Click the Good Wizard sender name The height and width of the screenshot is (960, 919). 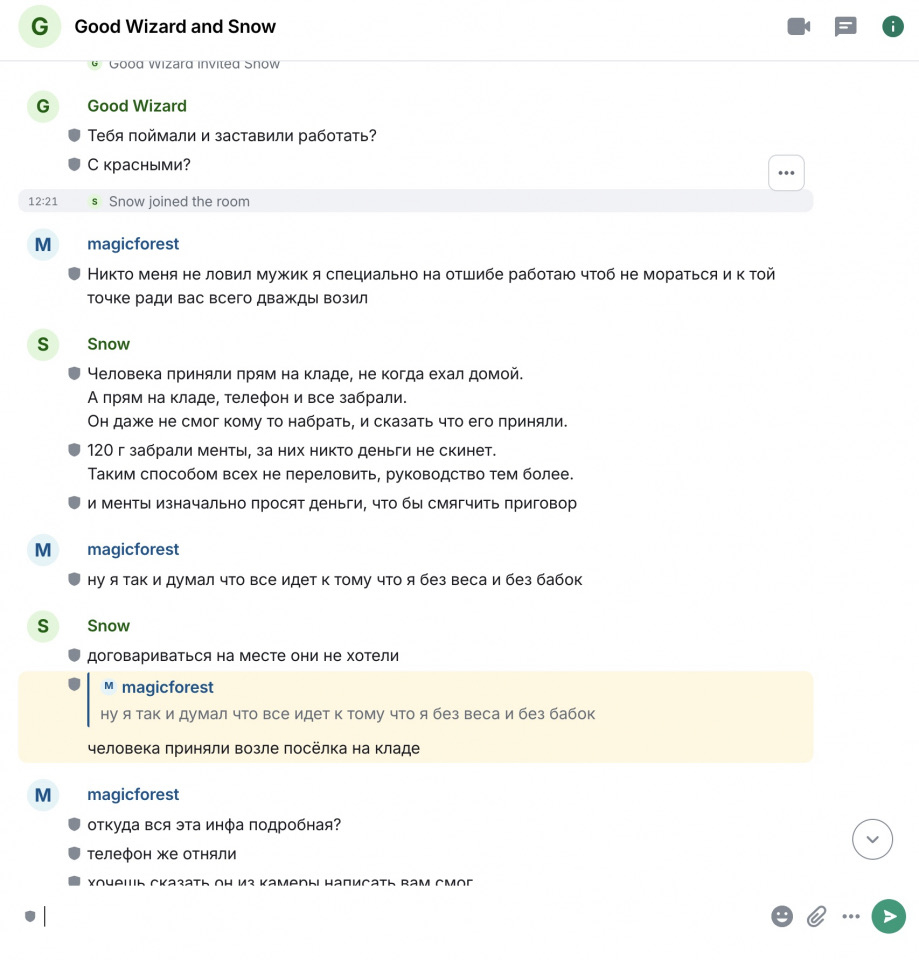137,106
